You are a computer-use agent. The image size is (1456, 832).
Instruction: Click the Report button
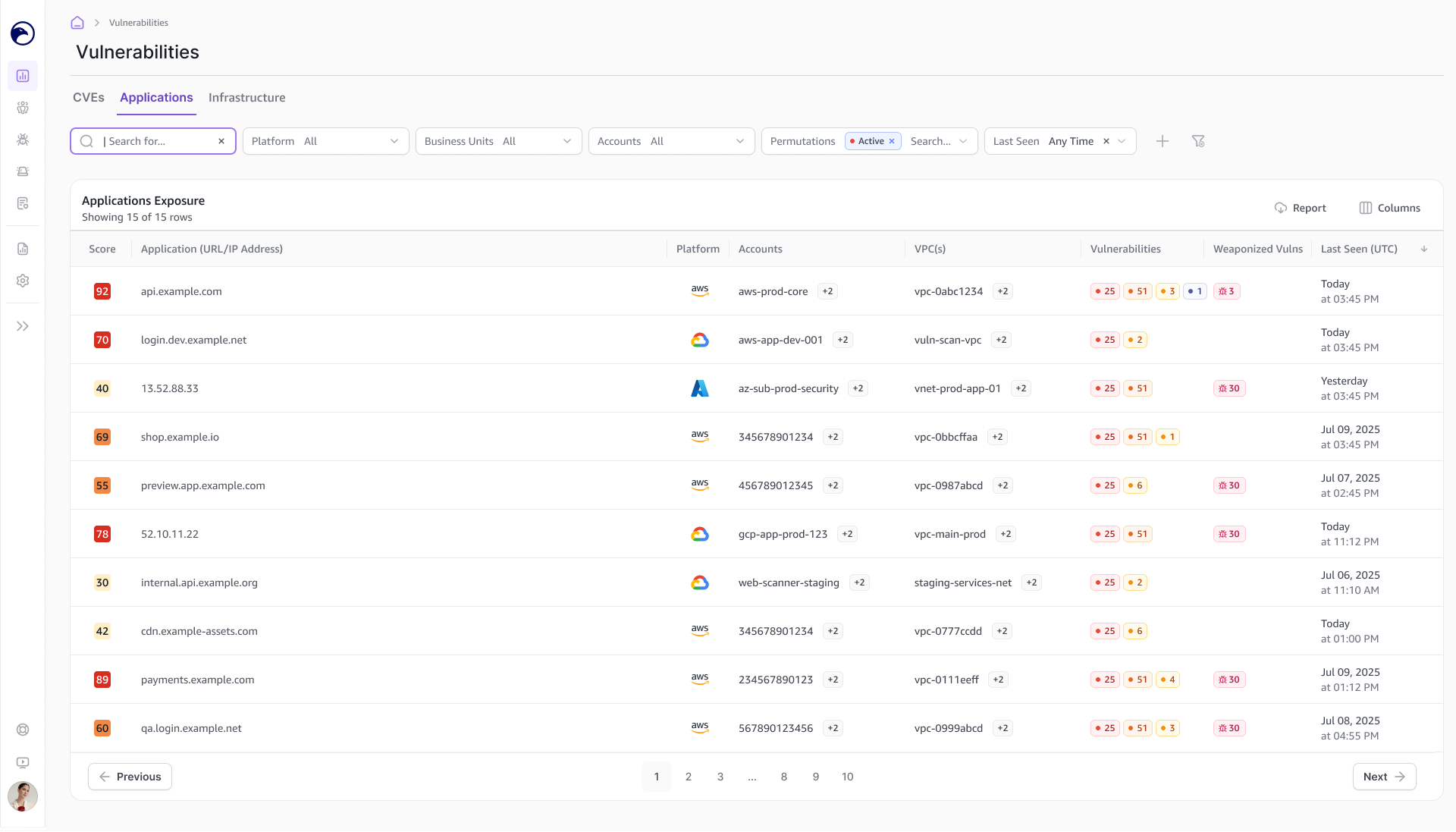(x=1301, y=208)
